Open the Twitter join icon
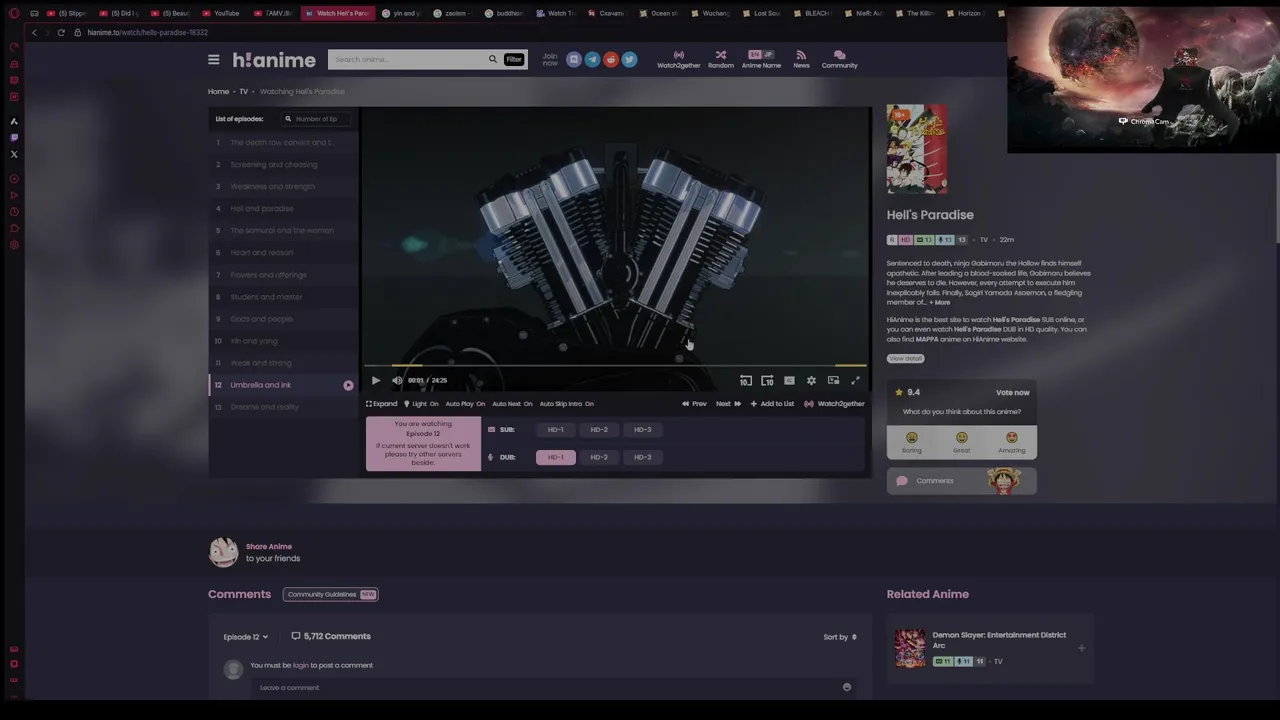The image size is (1280, 720). tap(629, 60)
